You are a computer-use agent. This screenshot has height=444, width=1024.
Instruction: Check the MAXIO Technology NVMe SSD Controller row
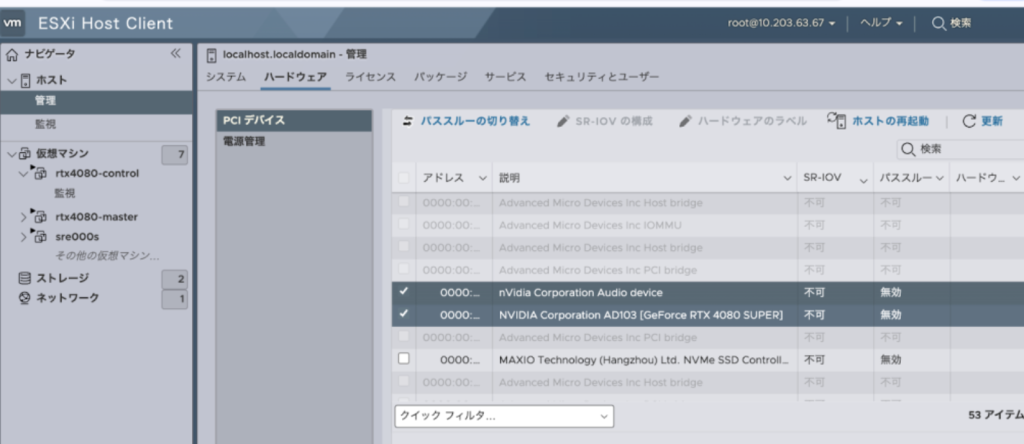click(404, 358)
